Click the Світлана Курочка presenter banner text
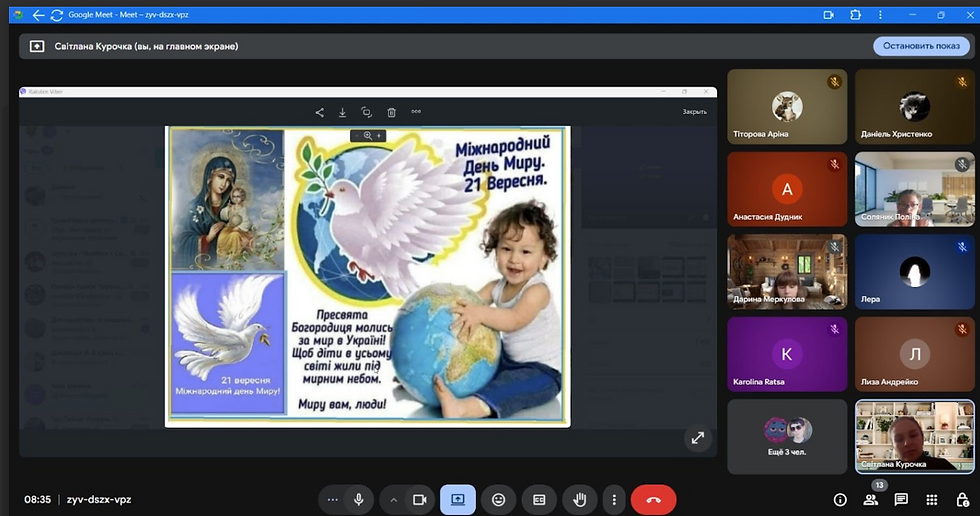The height and width of the screenshot is (516, 980). click(x=146, y=46)
